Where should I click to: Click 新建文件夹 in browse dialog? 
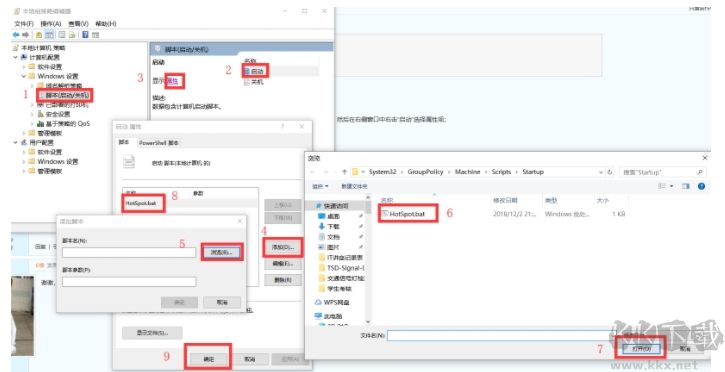coord(354,186)
